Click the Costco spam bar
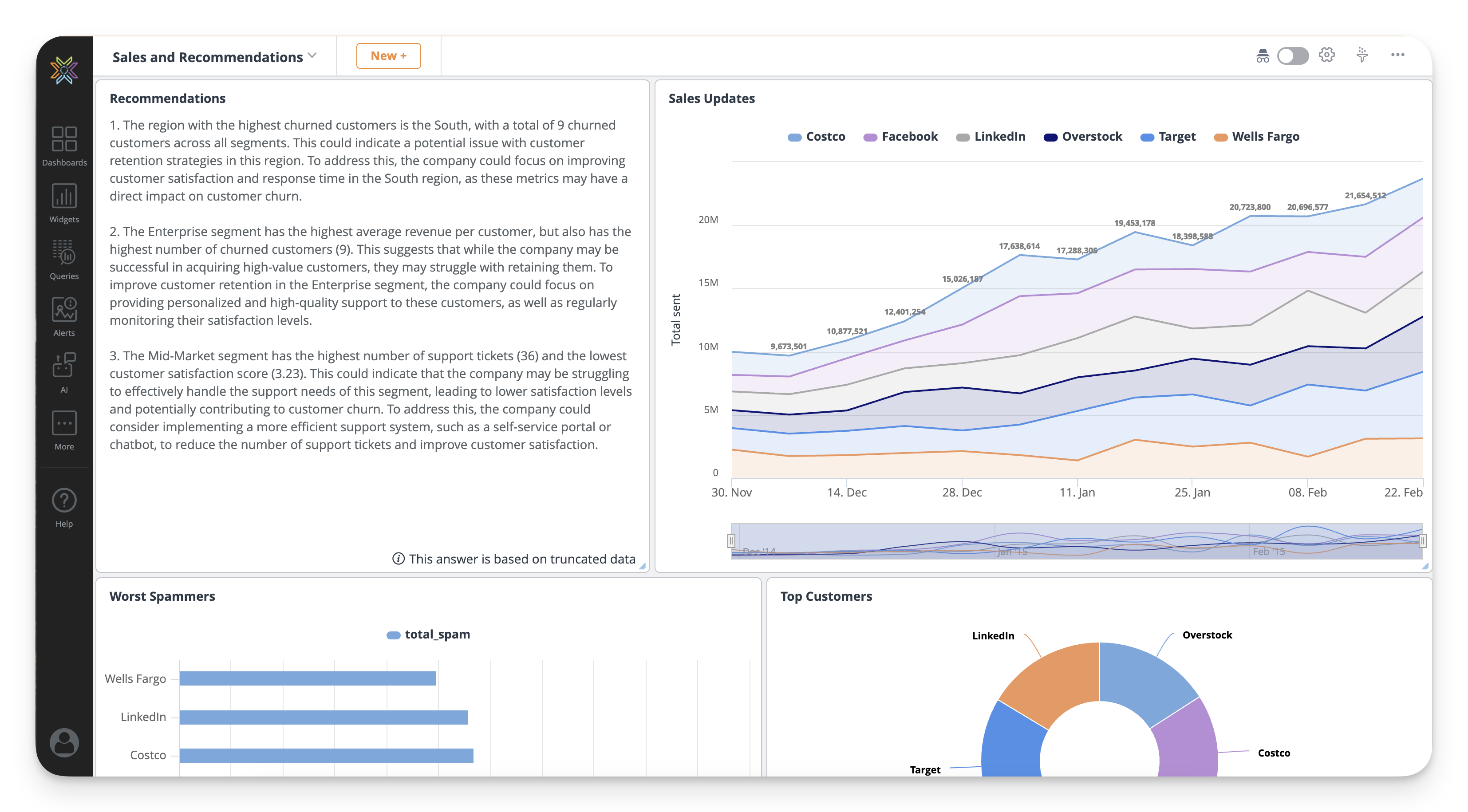The image size is (1468, 812). (326, 755)
